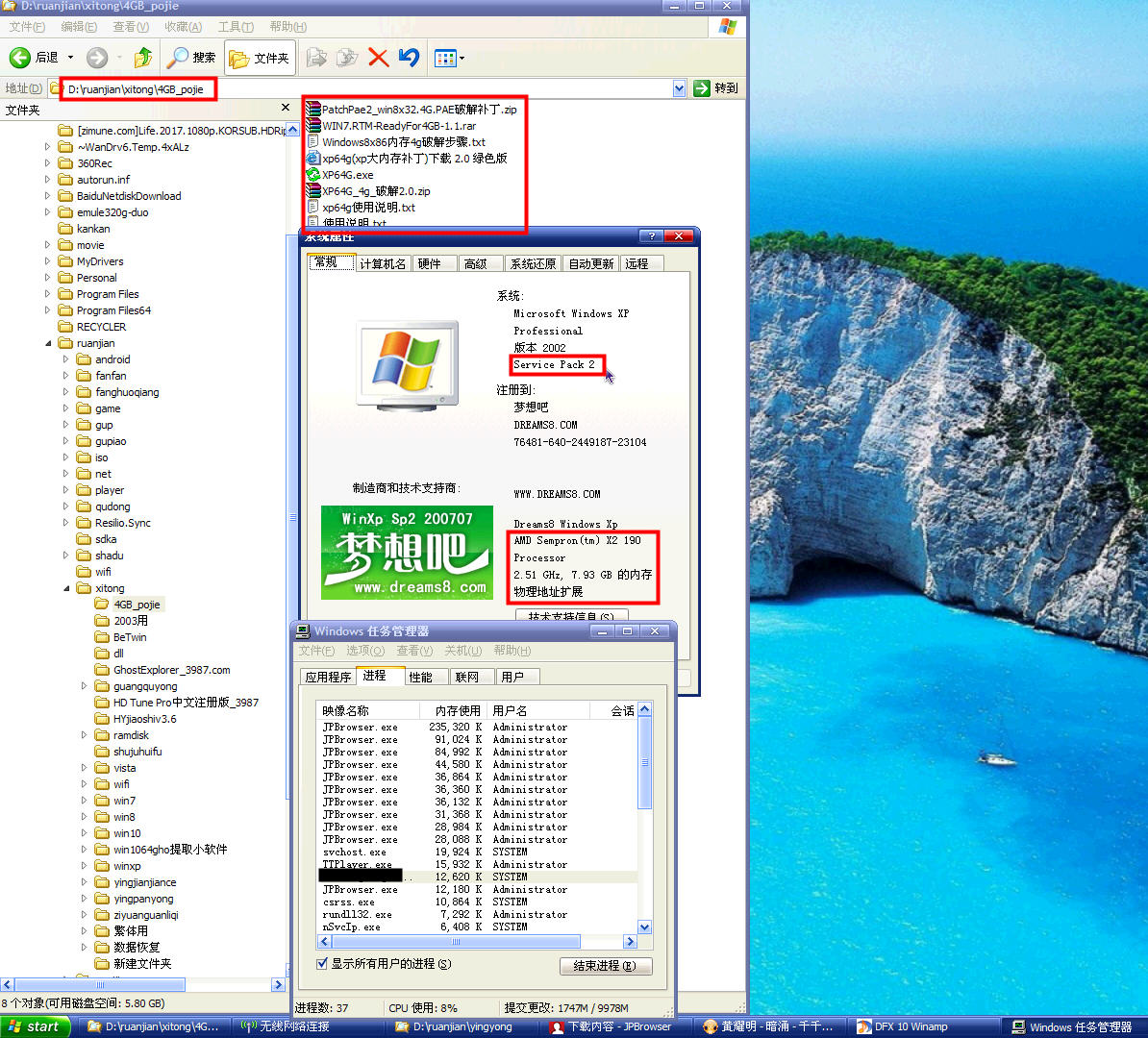Click 技术支持信息 button in System Properties
This screenshot has height=1038, width=1148.
coord(572,616)
